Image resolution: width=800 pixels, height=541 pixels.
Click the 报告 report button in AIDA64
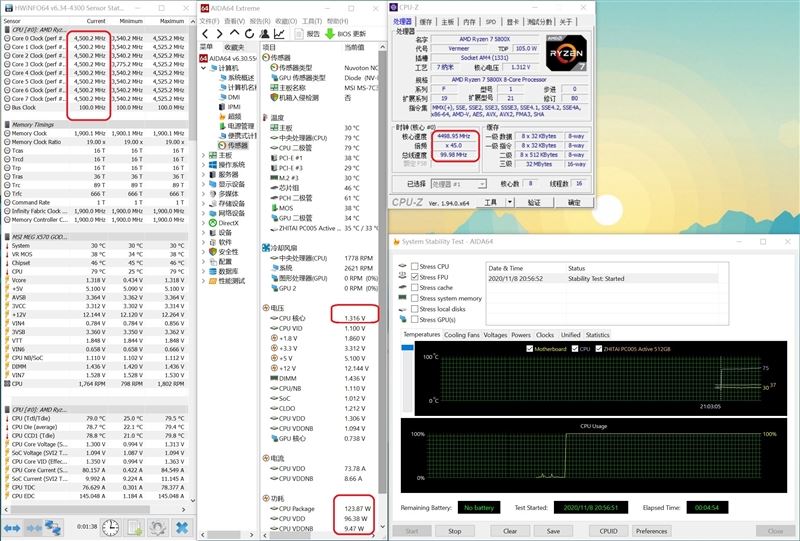click(307, 34)
